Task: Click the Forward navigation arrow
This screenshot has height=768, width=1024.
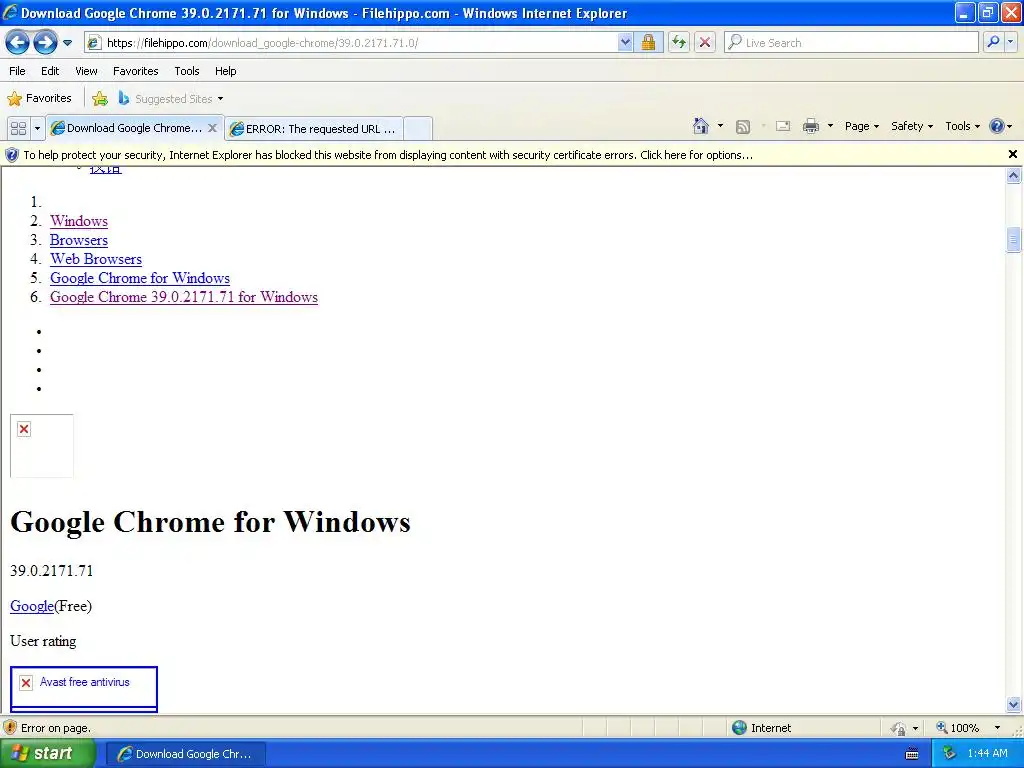Action: point(45,43)
